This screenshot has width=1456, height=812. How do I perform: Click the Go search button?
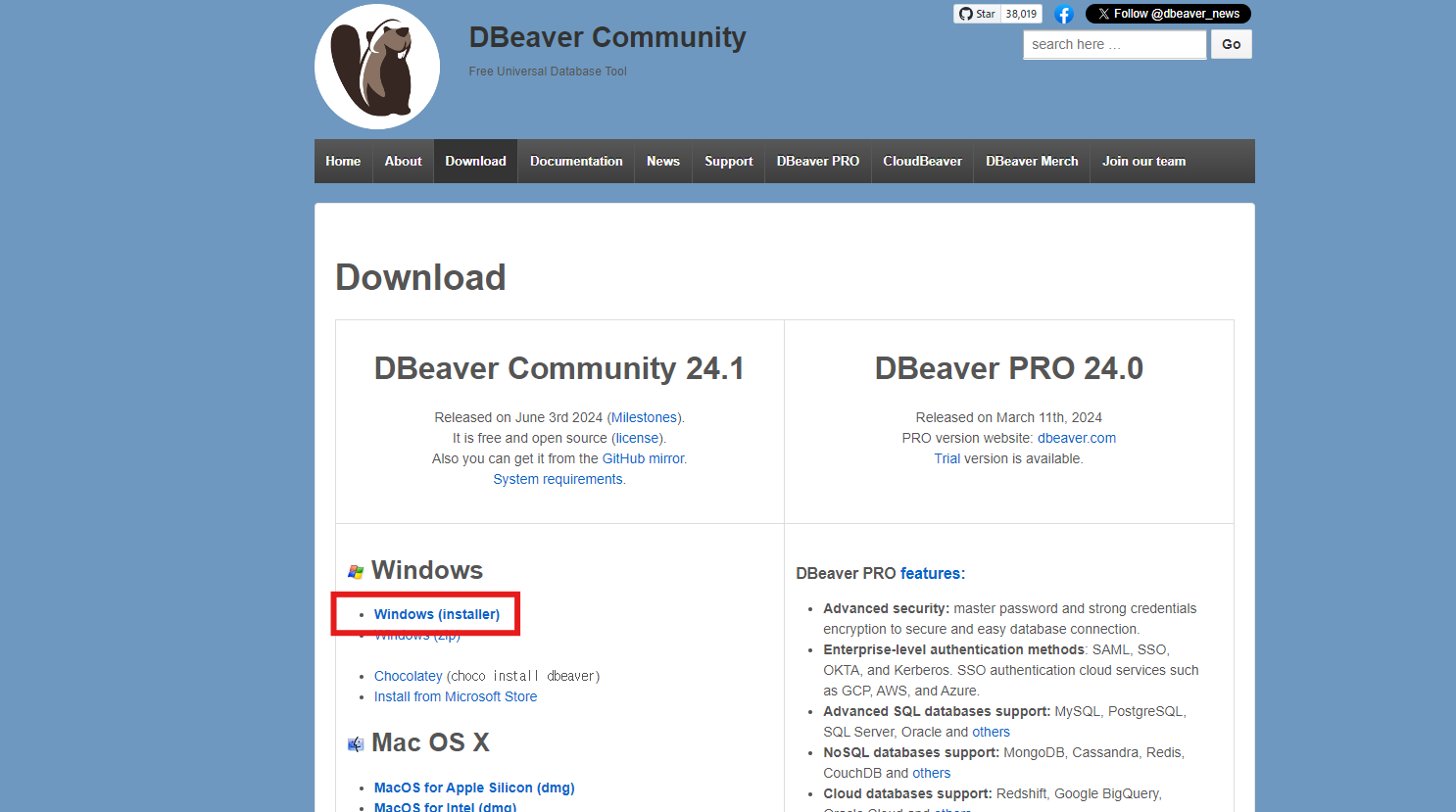click(1232, 44)
